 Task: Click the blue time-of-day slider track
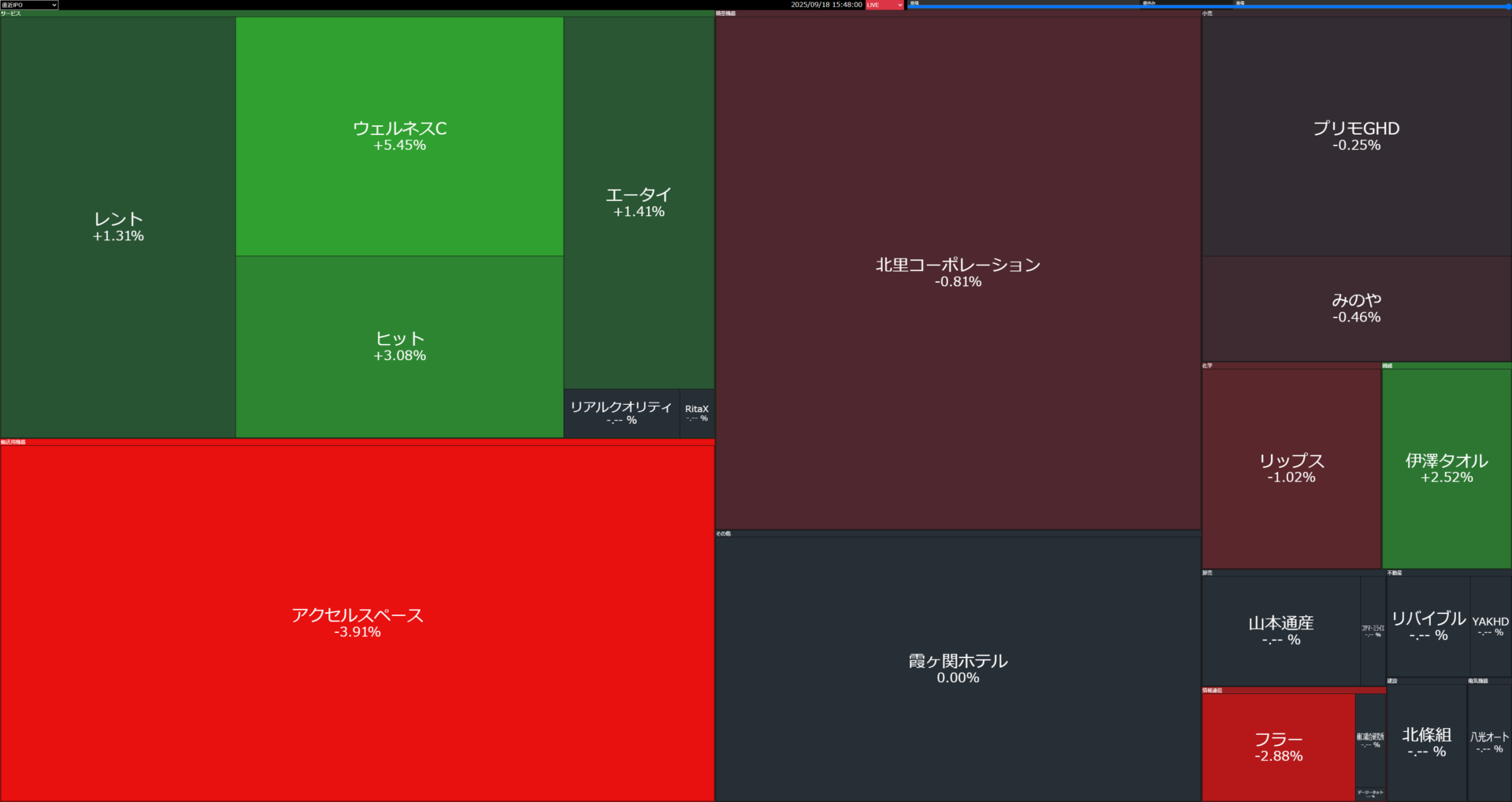(1209, 6)
